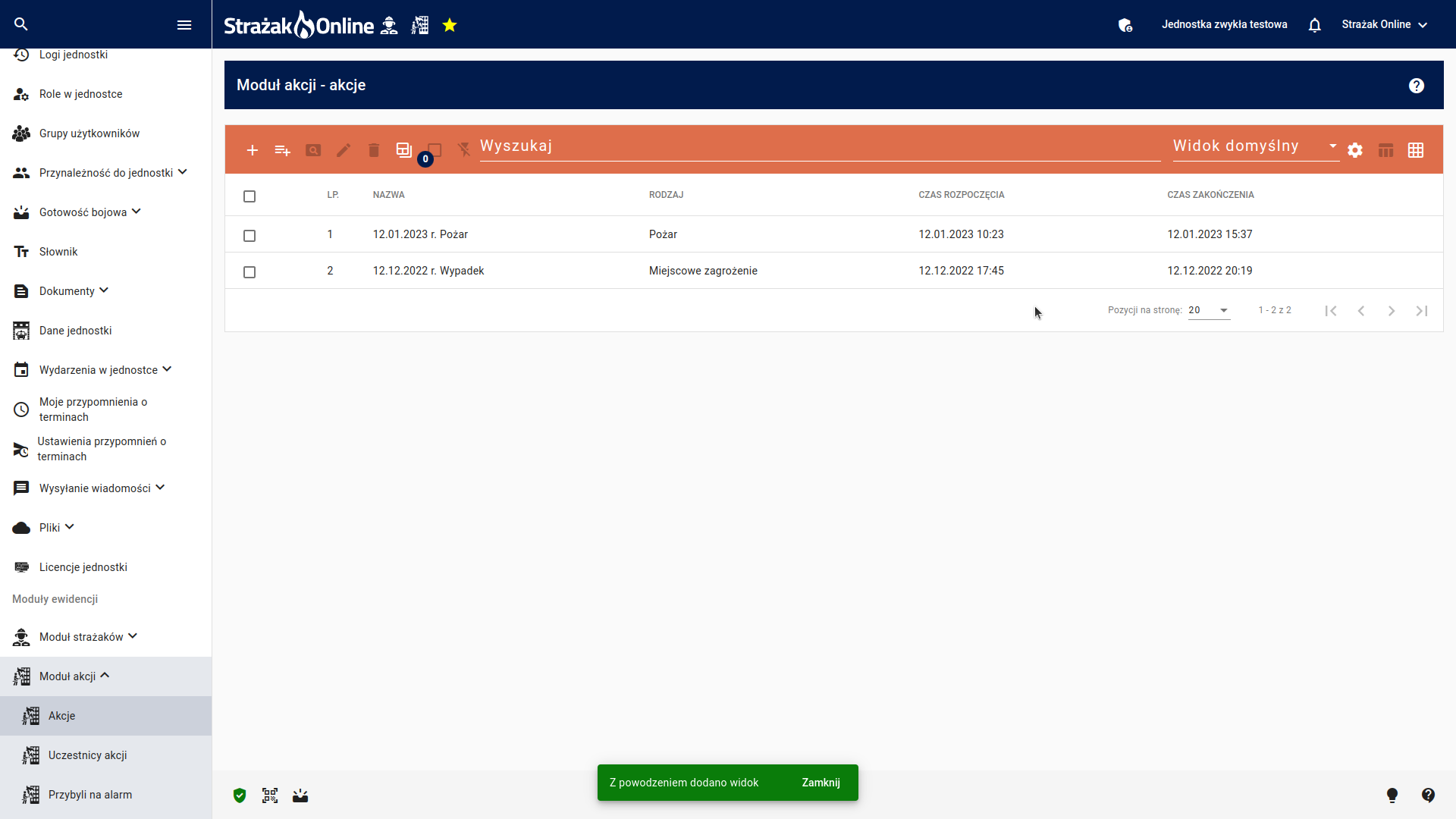Toggle the select-all checkbox in the table header
The height and width of the screenshot is (819, 1456).
click(x=249, y=196)
